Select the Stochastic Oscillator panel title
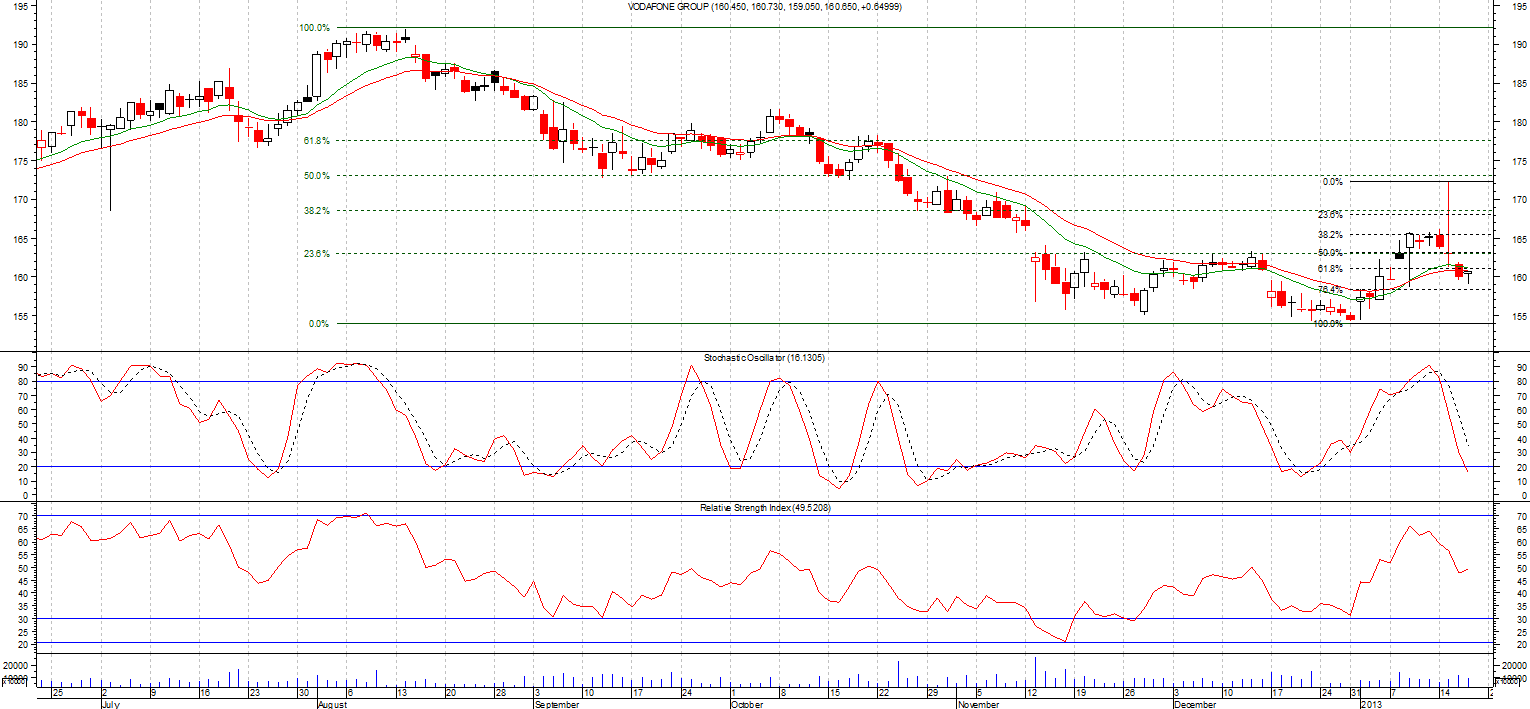The width and height of the screenshot is (1530, 709). 764,357
